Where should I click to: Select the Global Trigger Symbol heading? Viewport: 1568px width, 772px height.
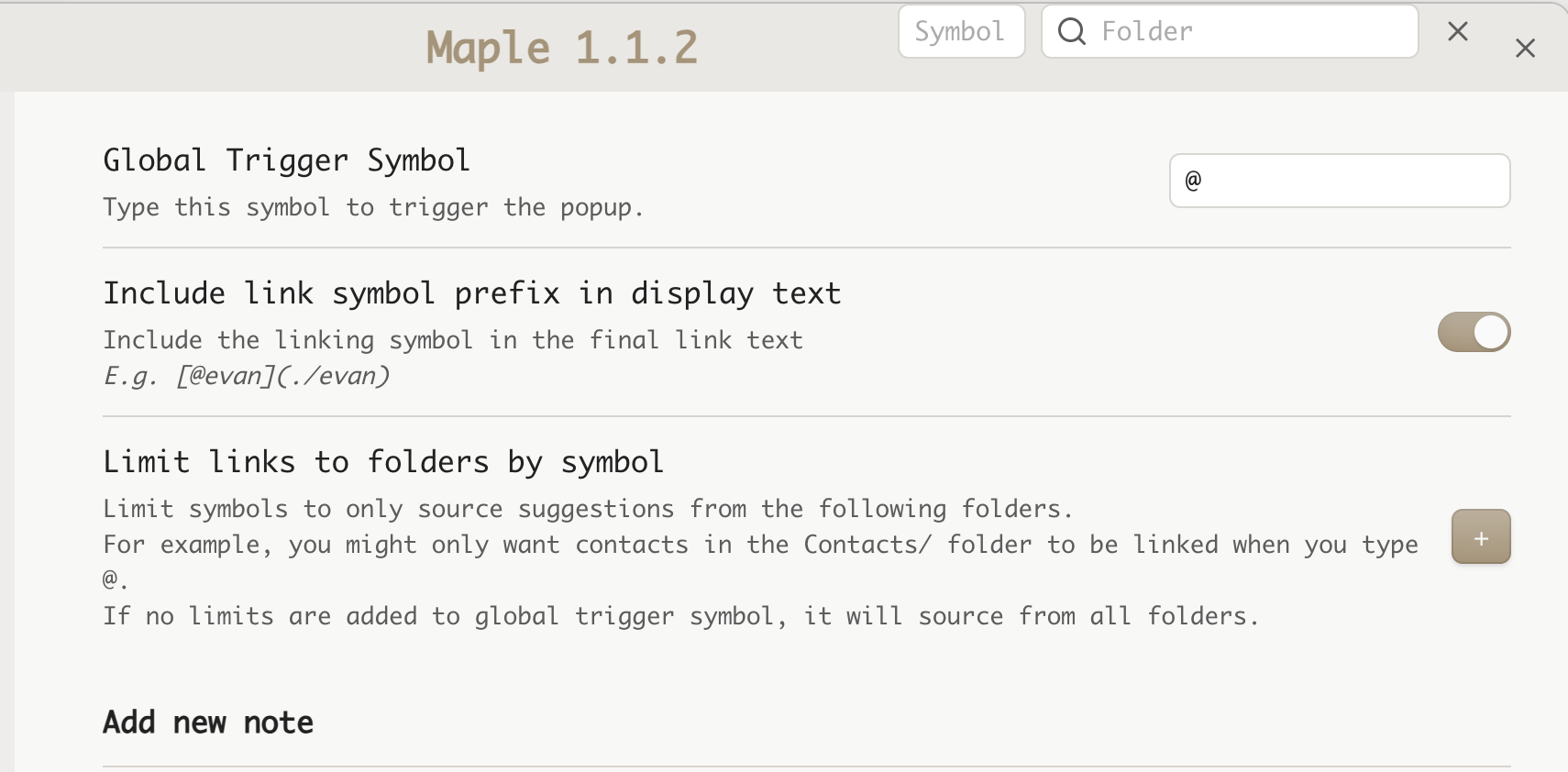286,160
